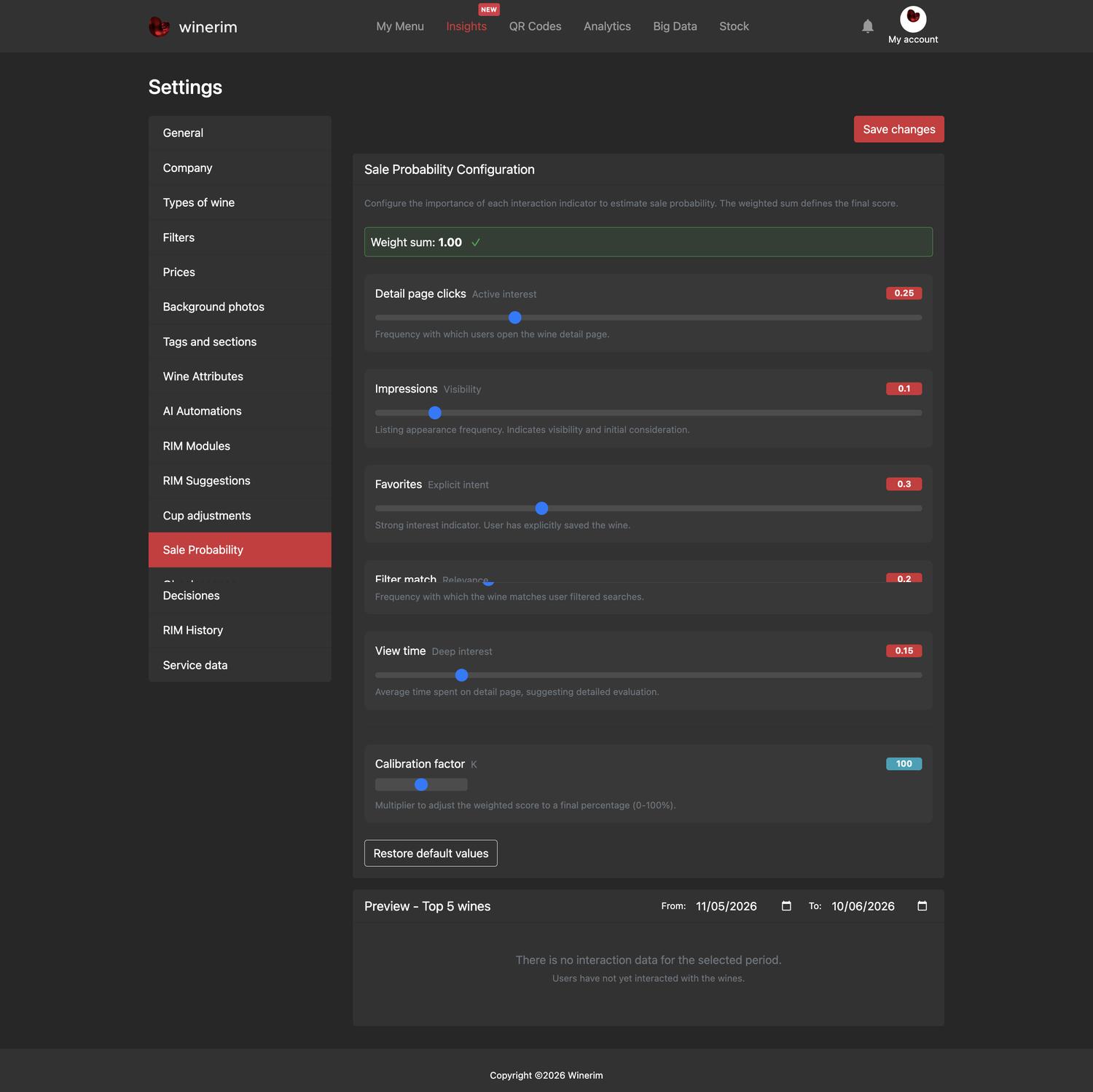This screenshot has width=1093, height=1092.
Task: Open Service data settings
Action: coord(240,665)
